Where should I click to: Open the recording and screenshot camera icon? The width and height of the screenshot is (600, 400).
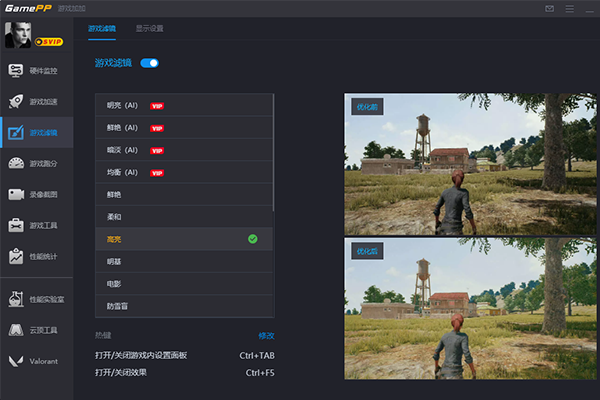click(16, 194)
